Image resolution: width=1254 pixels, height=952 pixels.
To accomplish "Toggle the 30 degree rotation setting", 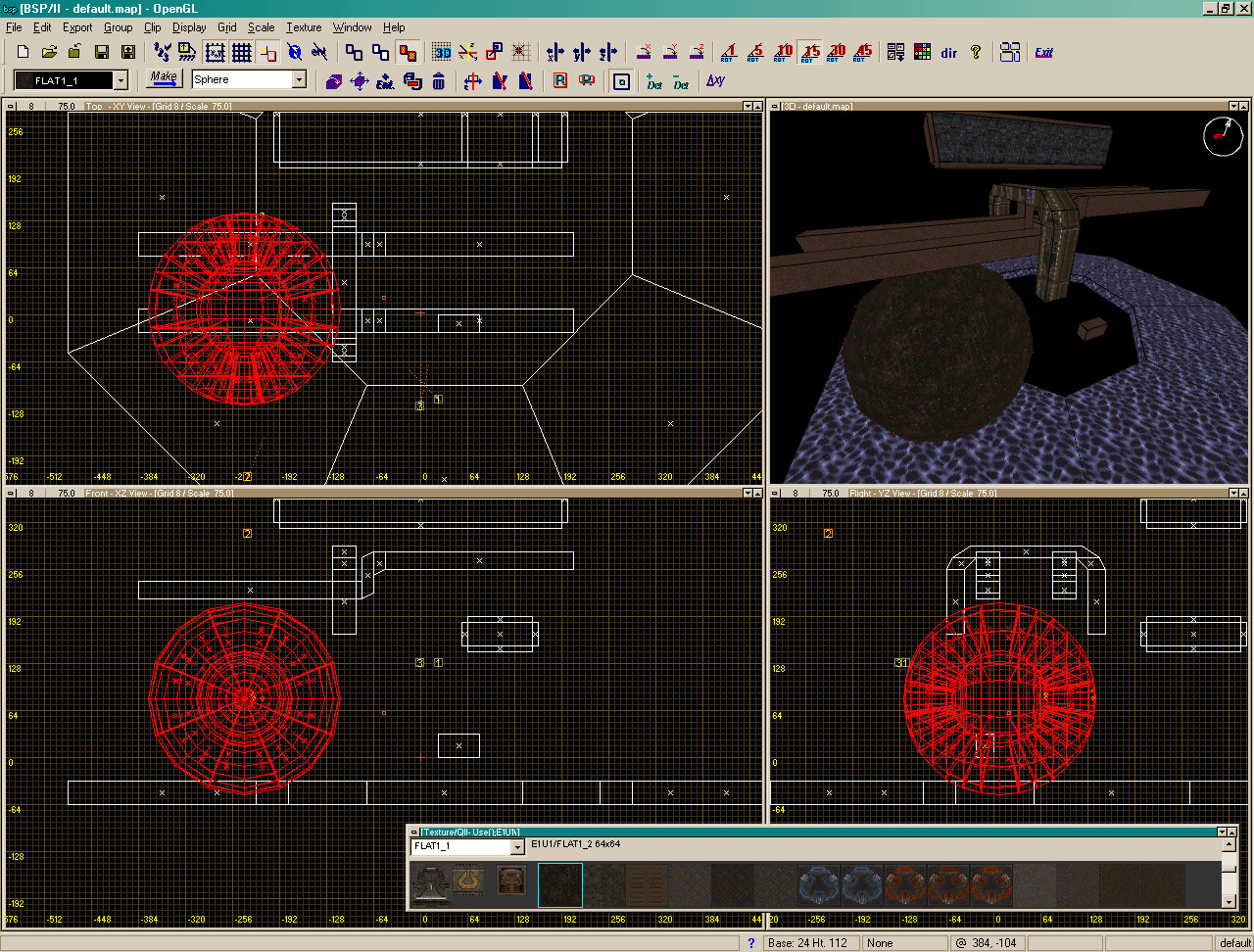I will pos(835,52).
